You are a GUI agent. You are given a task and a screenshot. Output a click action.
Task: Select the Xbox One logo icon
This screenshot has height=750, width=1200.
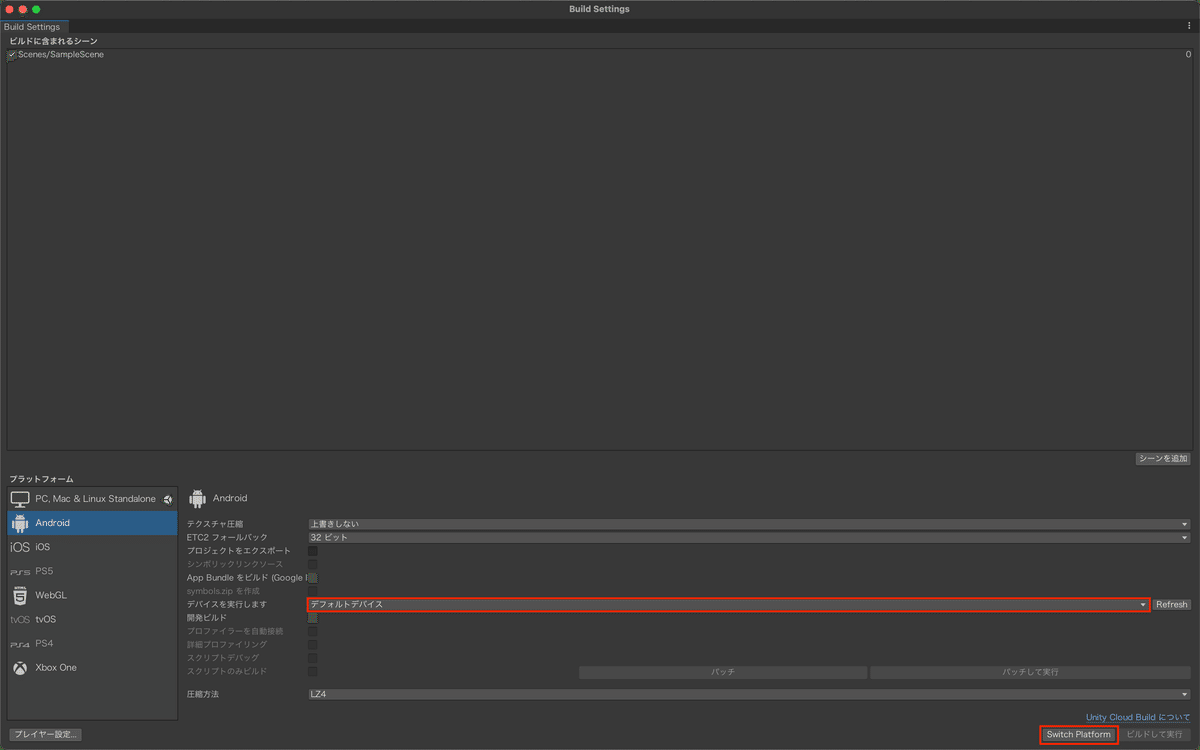point(20,667)
